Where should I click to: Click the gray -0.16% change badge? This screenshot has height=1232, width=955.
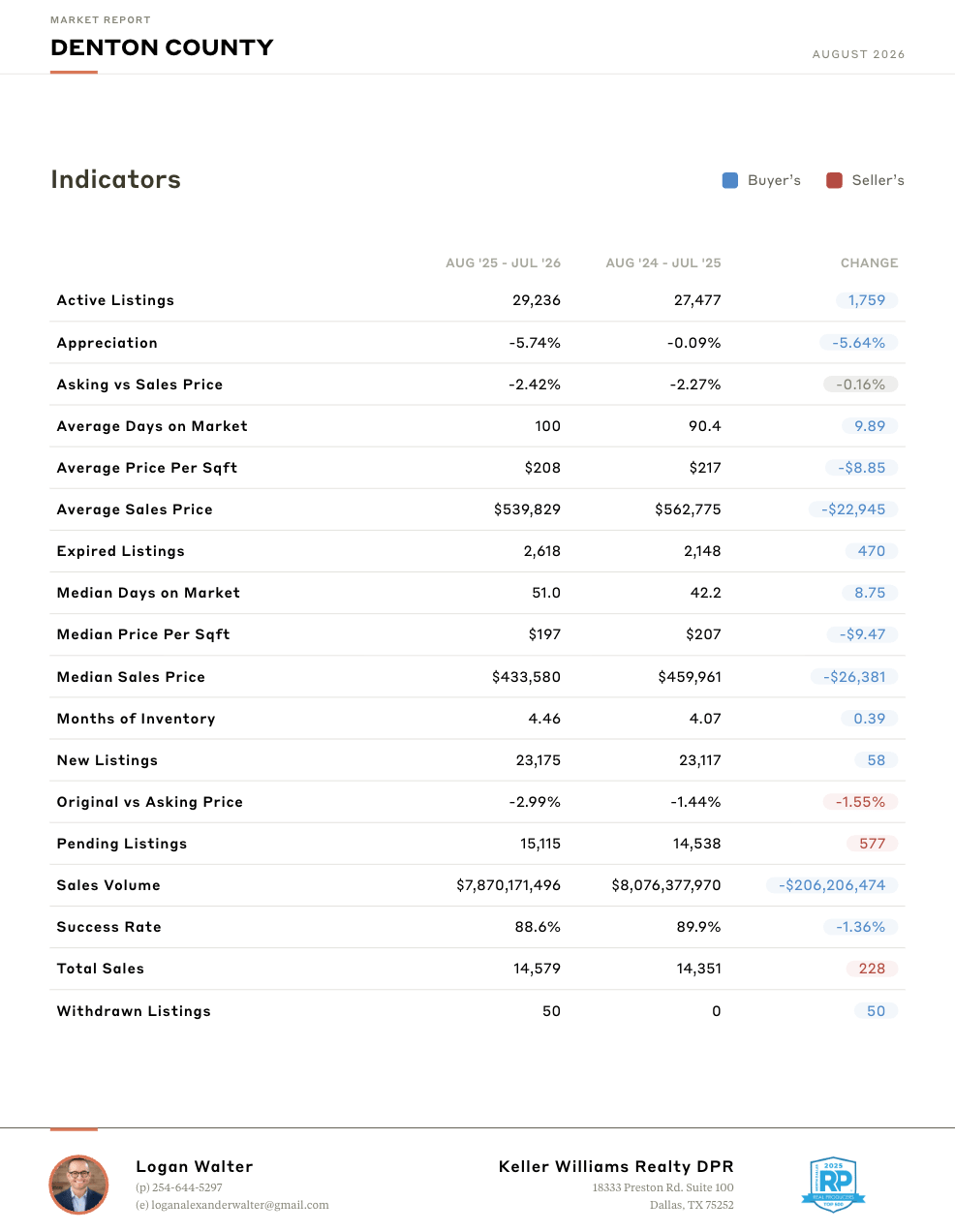click(861, 385)
